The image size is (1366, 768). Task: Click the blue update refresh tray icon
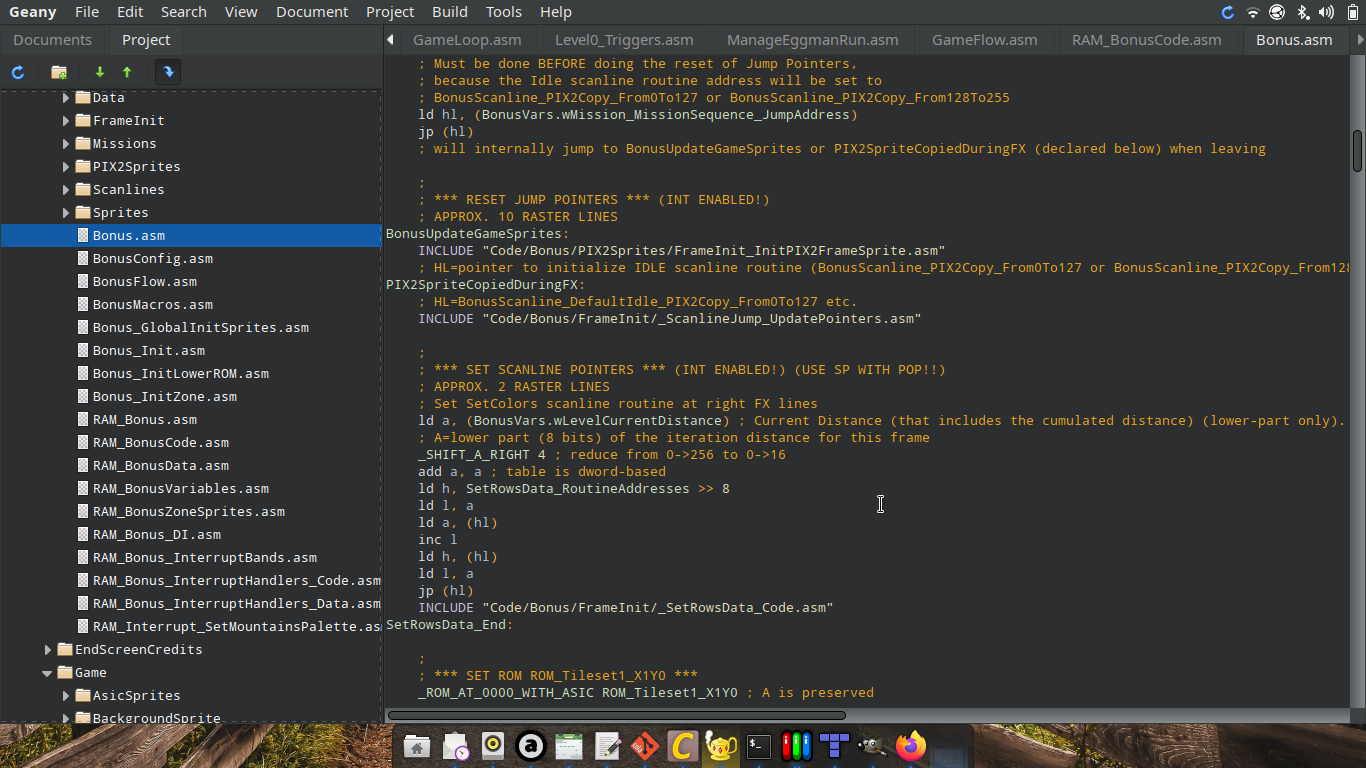(1228, 12)
